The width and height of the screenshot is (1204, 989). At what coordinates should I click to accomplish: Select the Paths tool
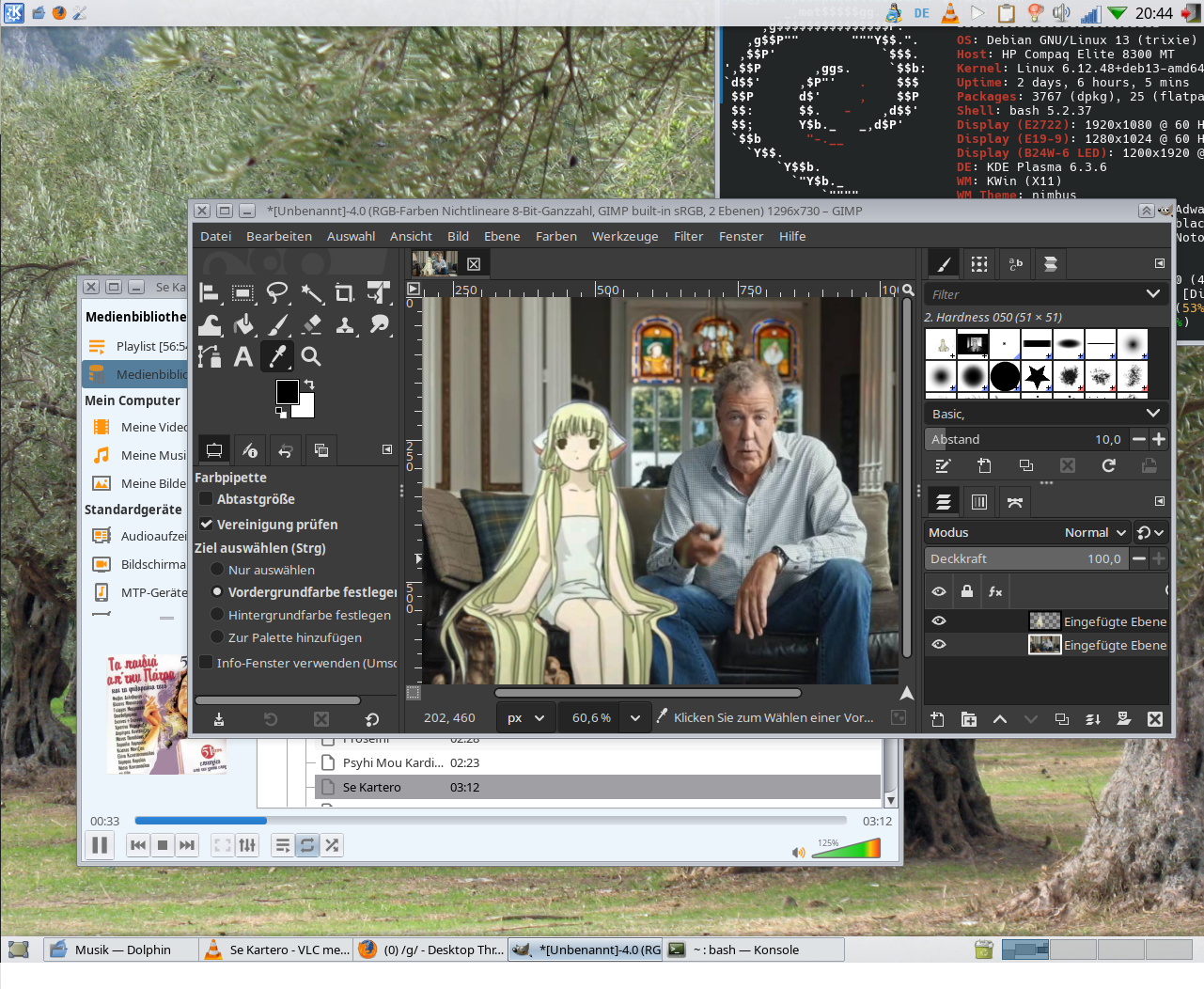210,357
